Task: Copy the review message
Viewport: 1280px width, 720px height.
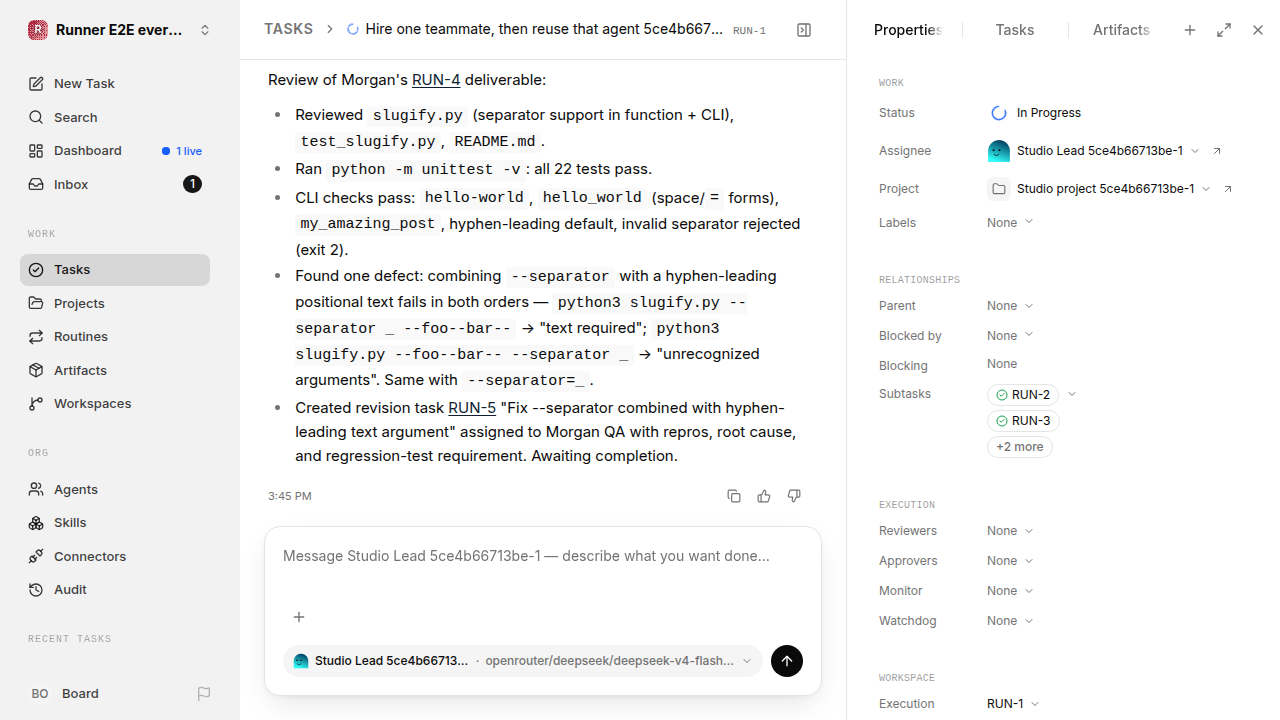Action: point(734,496)
